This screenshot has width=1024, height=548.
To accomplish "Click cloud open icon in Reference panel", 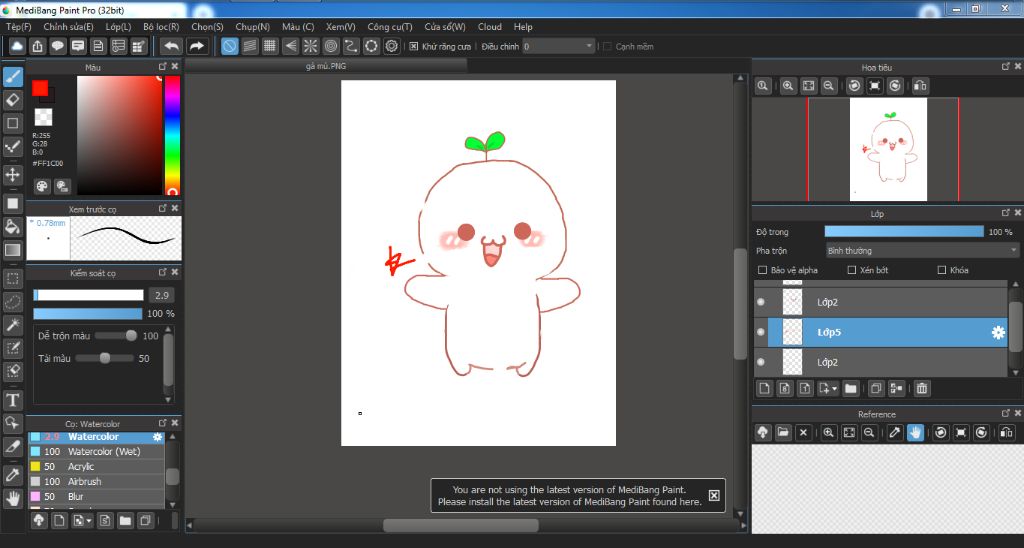I will click(x=763, y=432).
